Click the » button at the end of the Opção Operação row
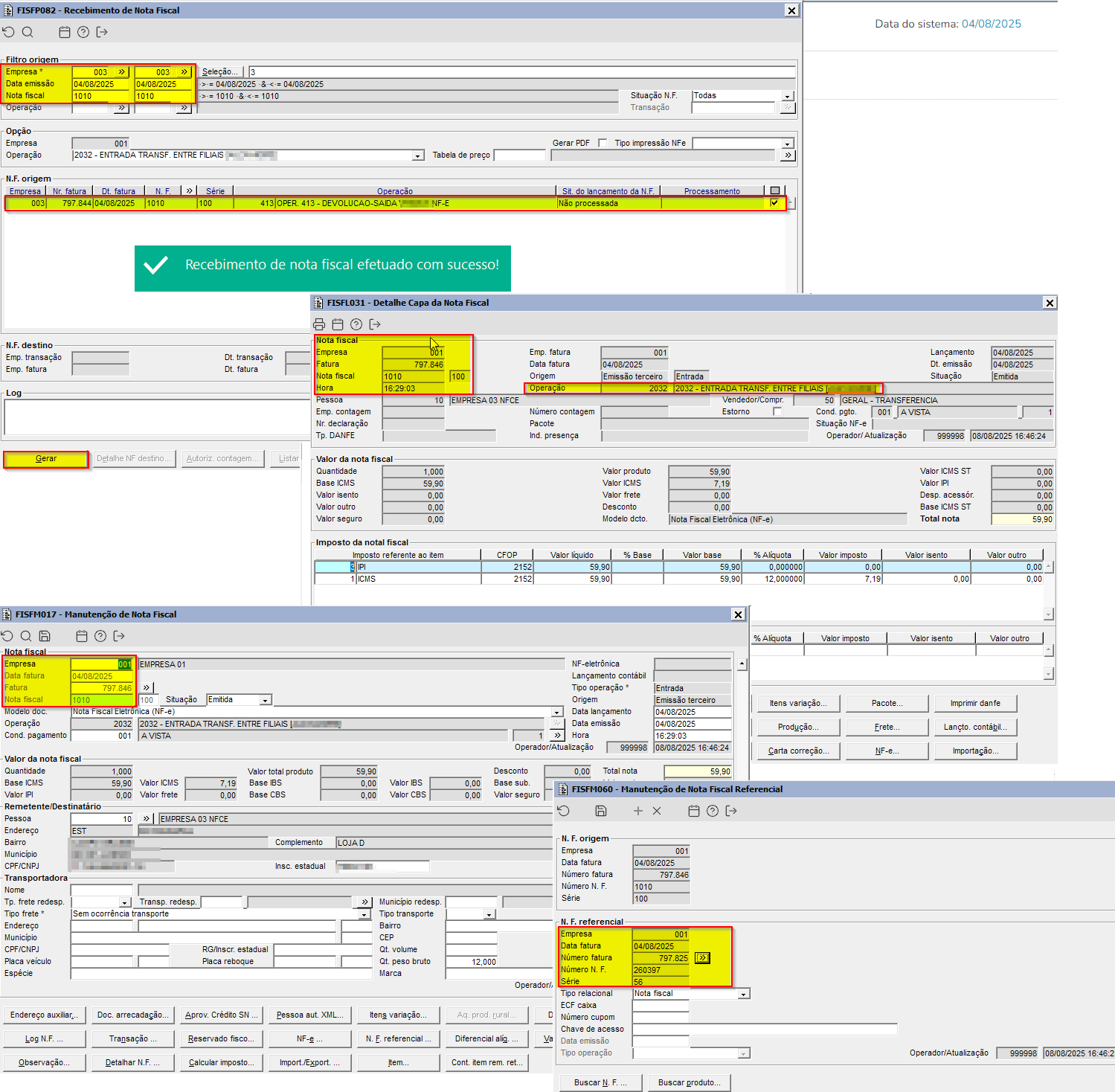The image size is (1115, 1092). pyautogui.click(x=788, y=155)
